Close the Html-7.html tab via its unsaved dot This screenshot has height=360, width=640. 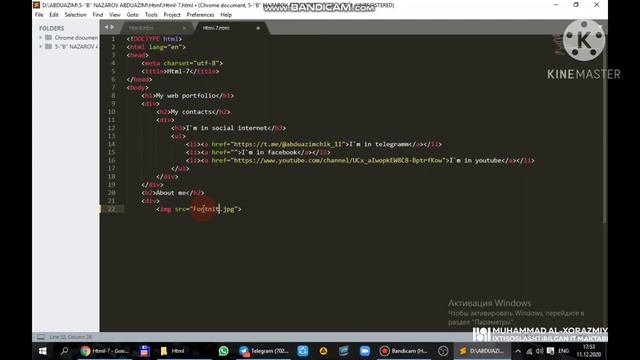click(x=258, y=28)
